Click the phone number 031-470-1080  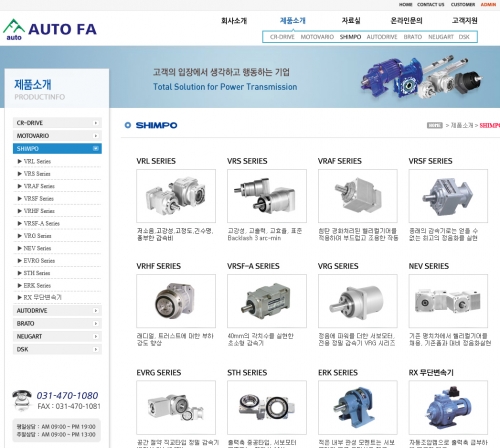[67, 396]
